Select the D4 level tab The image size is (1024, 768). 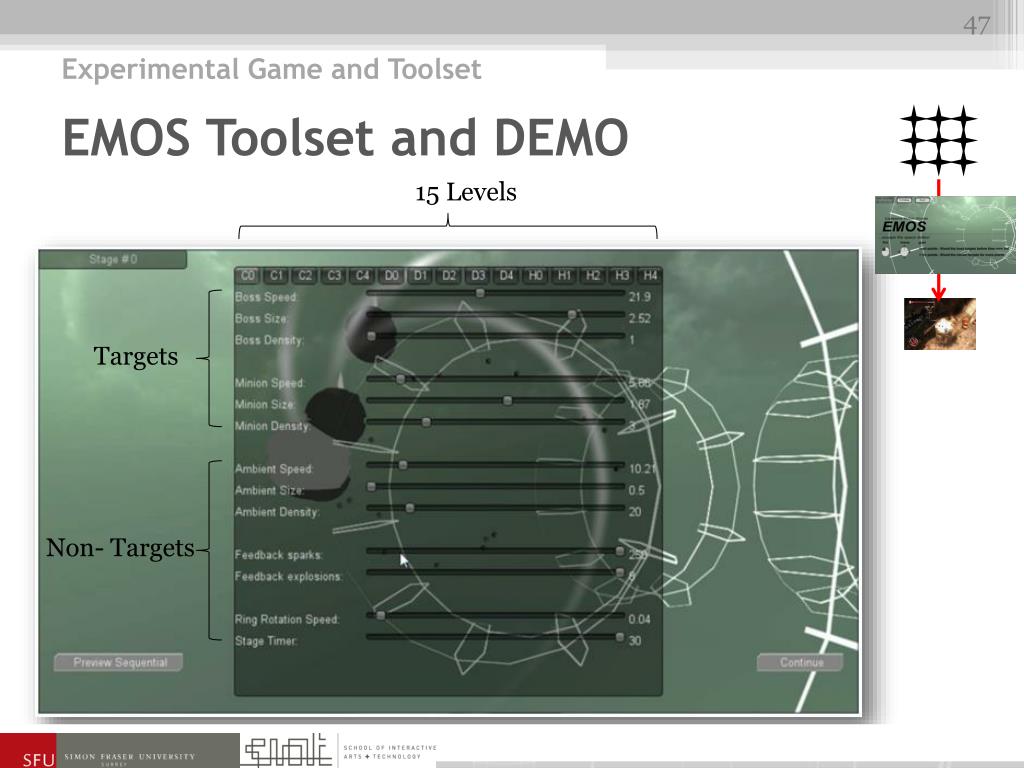[507, 276]
